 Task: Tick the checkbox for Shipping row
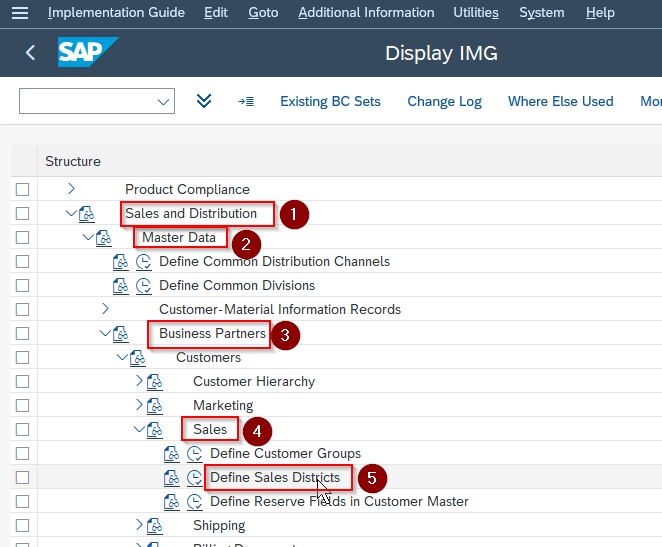coord(22,526)
